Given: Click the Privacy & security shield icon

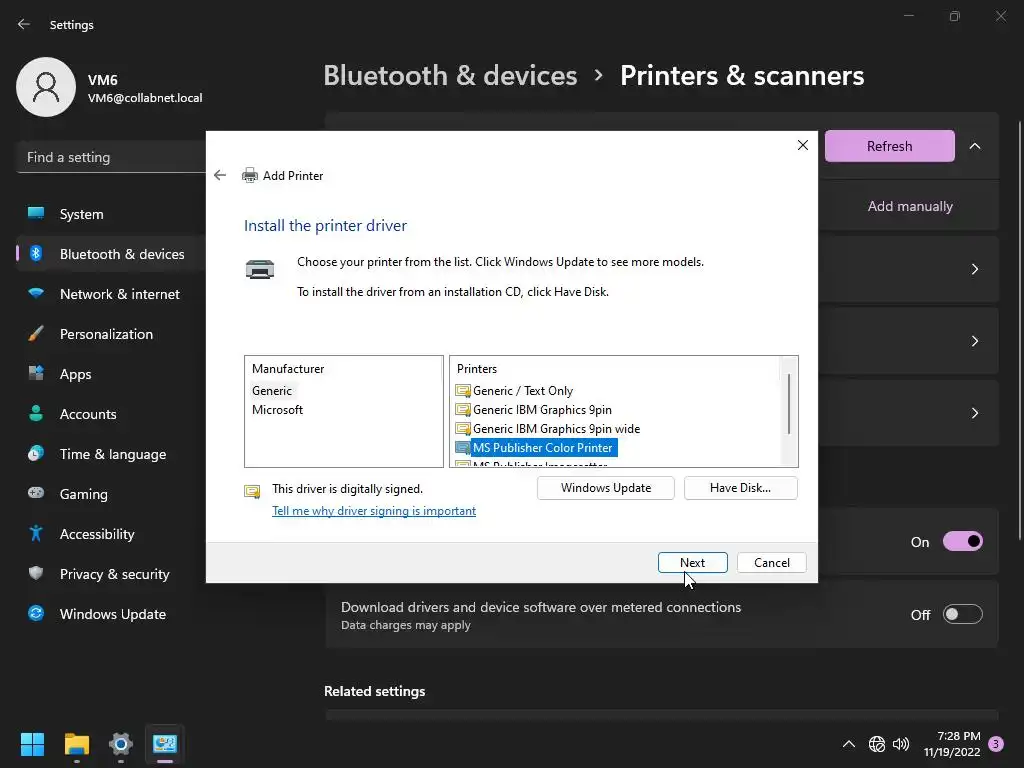Looking at the screenshot, I should (x=36, y=573).
